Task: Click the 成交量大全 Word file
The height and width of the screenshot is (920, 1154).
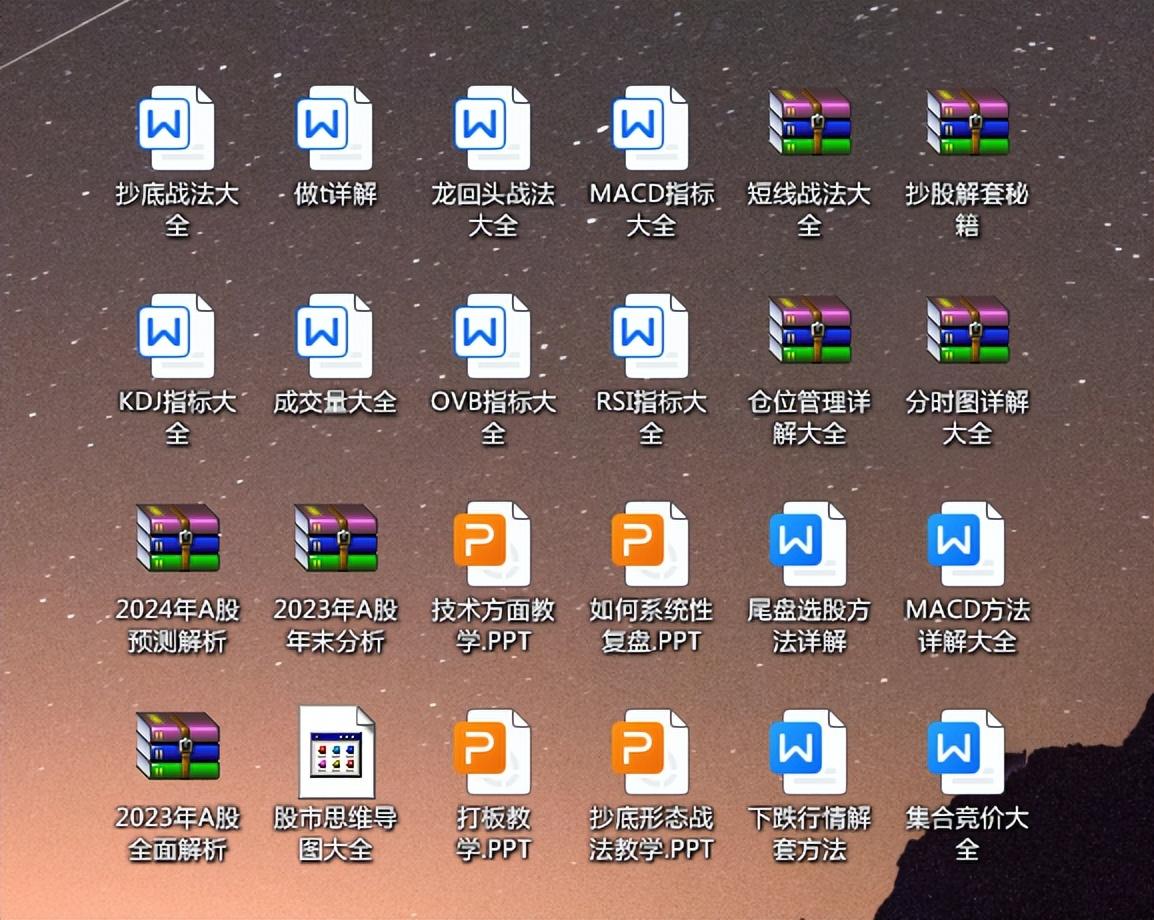Action: click(335, 336)
